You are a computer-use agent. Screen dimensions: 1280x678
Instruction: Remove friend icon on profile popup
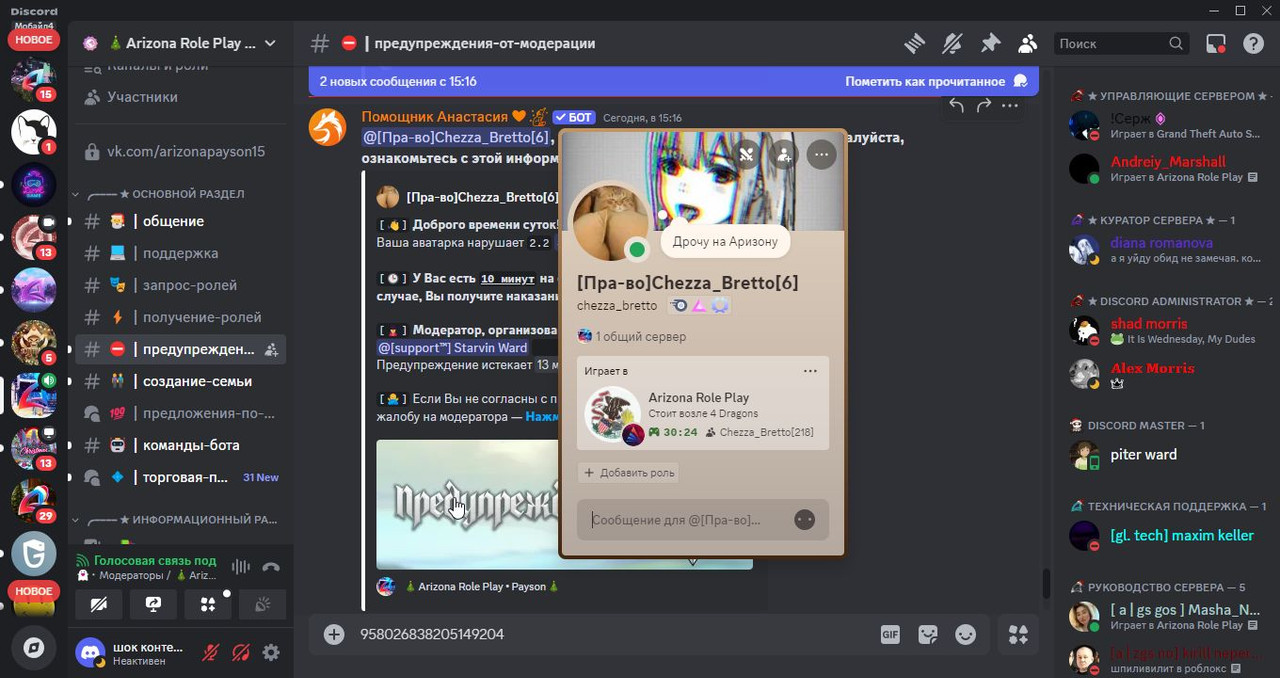(x=747, y=155)
